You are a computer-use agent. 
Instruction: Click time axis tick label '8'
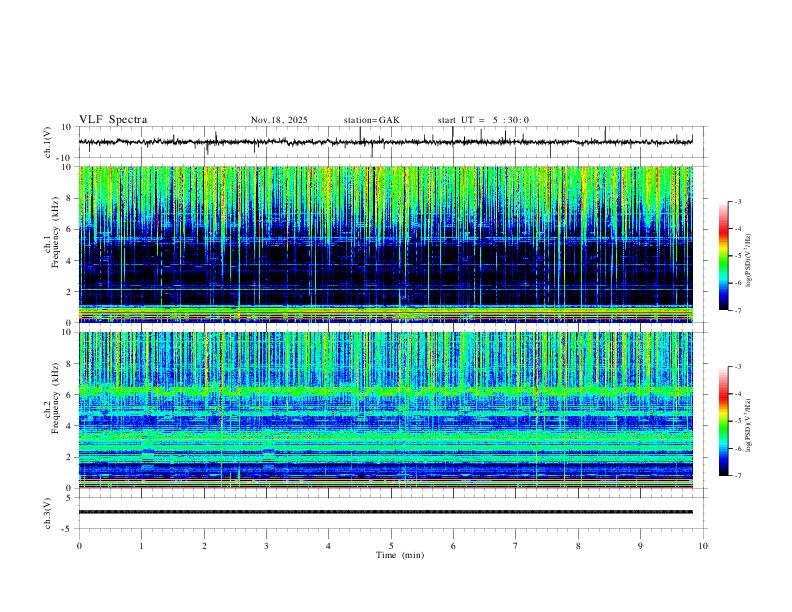point(578,546)
